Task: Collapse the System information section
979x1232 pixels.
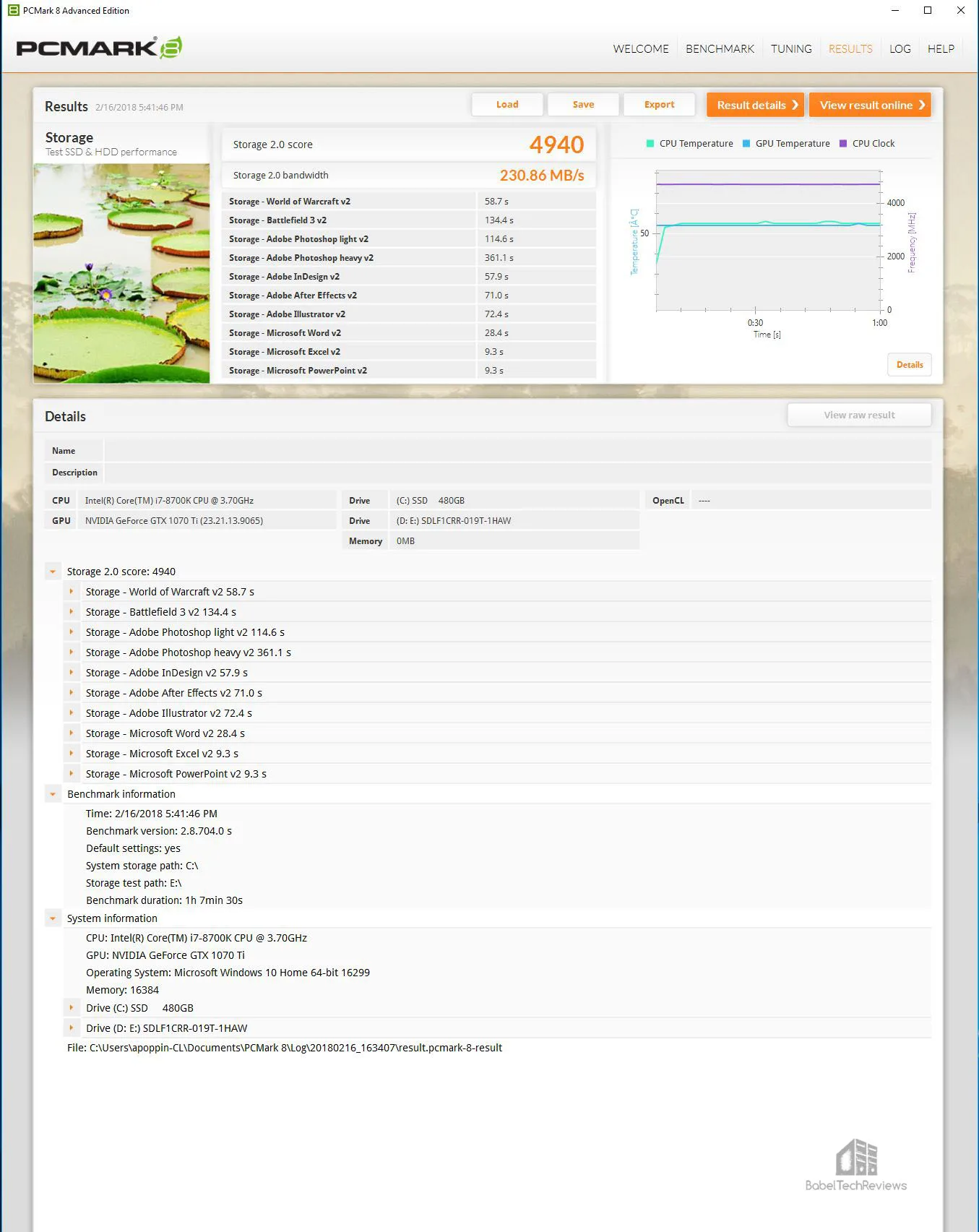Action: point(53,918)
